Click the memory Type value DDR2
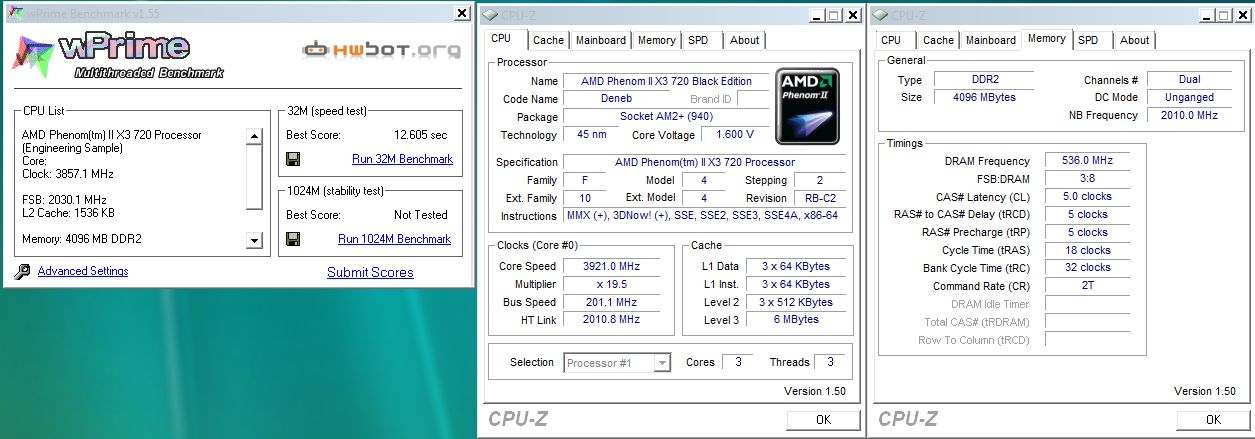The image size is (1255, 439). coord(986,80)
